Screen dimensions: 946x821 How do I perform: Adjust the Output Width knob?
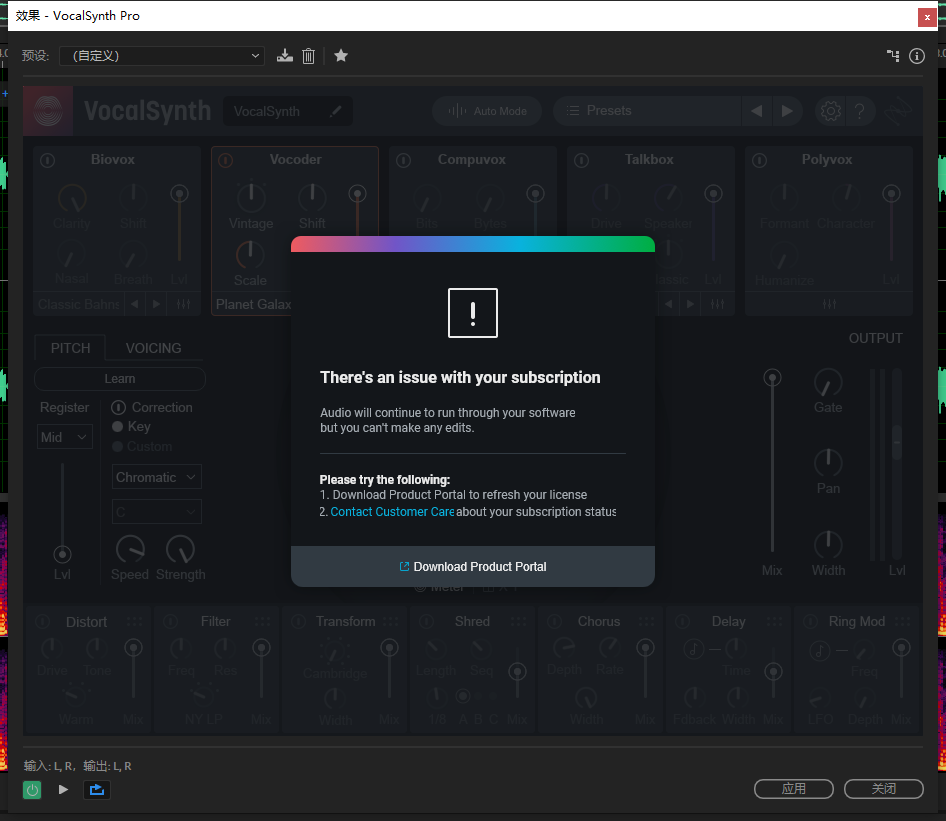[828, 545]
